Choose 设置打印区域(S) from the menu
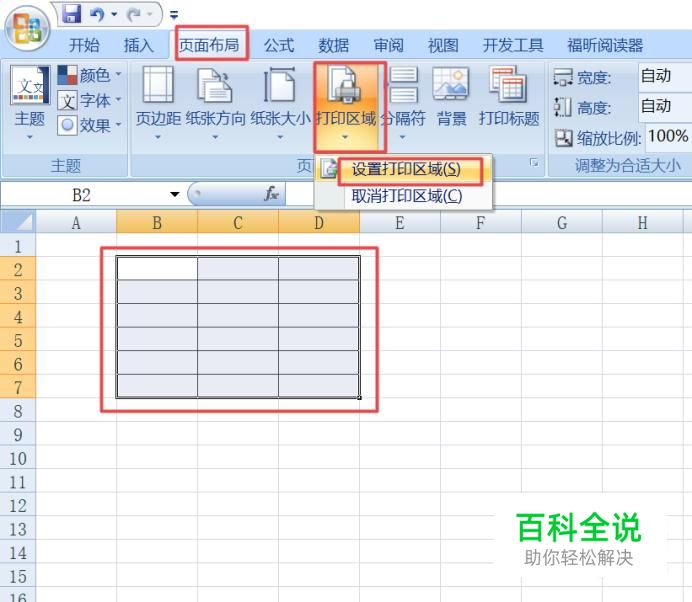Screen dimensions: 692x602 point(406,169)
